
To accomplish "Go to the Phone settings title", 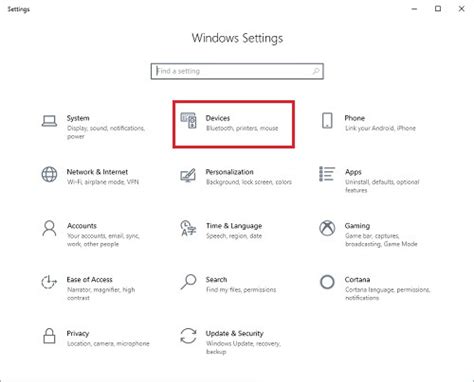I will [355, 118].
